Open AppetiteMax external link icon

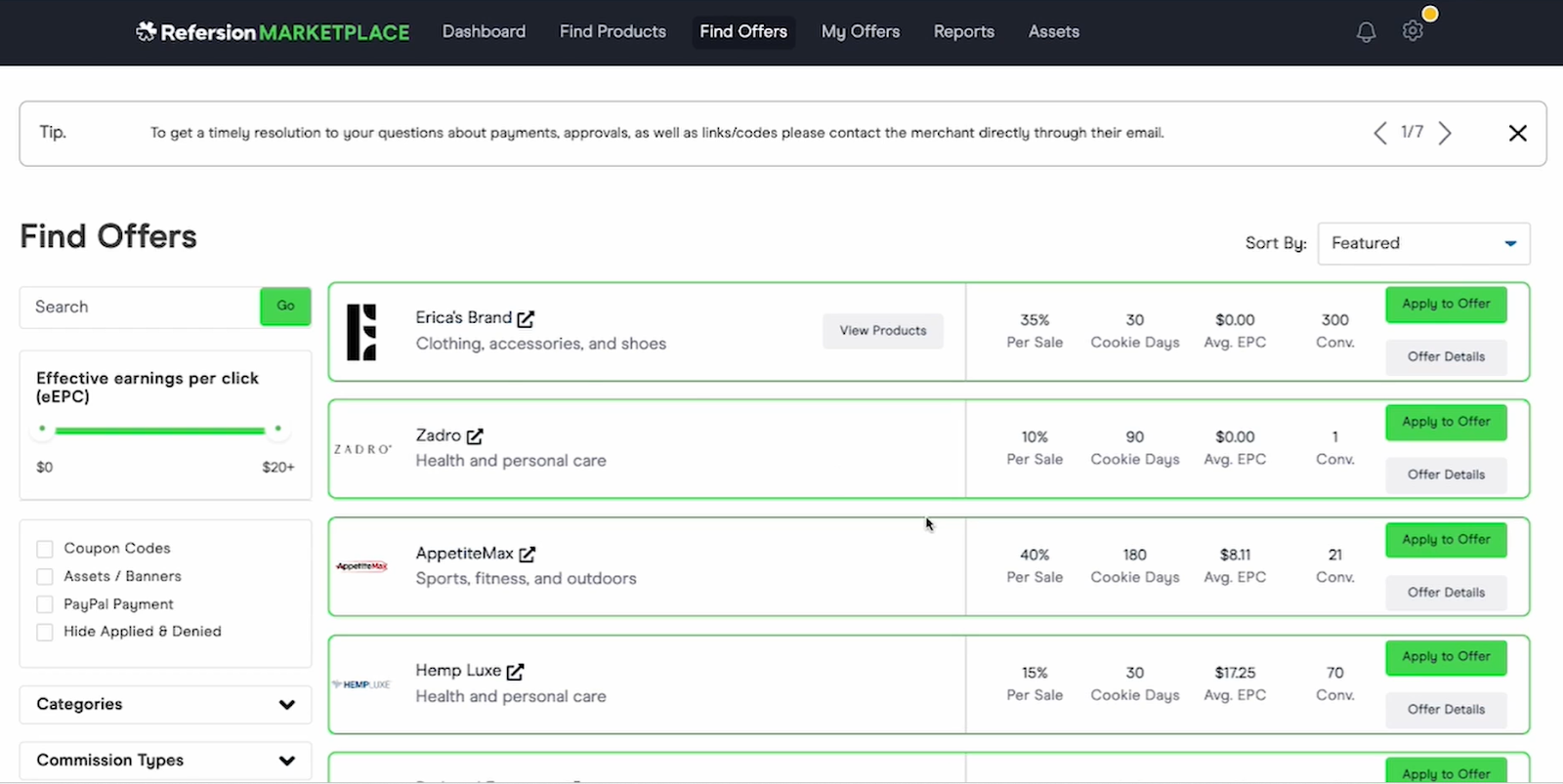pyautogui.click(x=528, y=555)
